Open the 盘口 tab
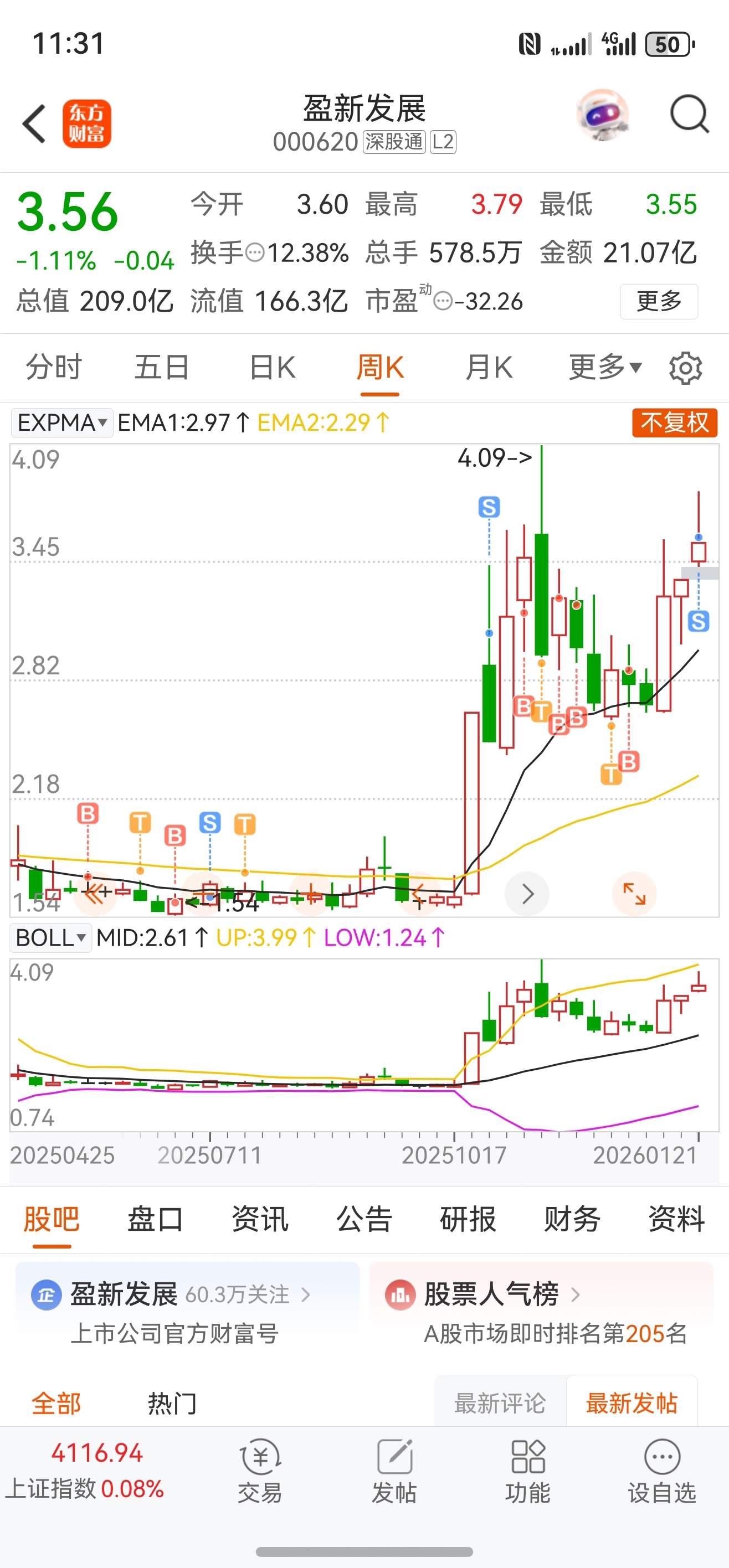The image size is (729, 1568). coord(156,1219)
